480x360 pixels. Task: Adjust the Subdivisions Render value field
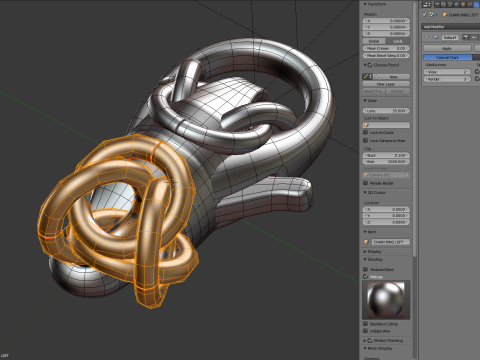(x=447, y=79)
